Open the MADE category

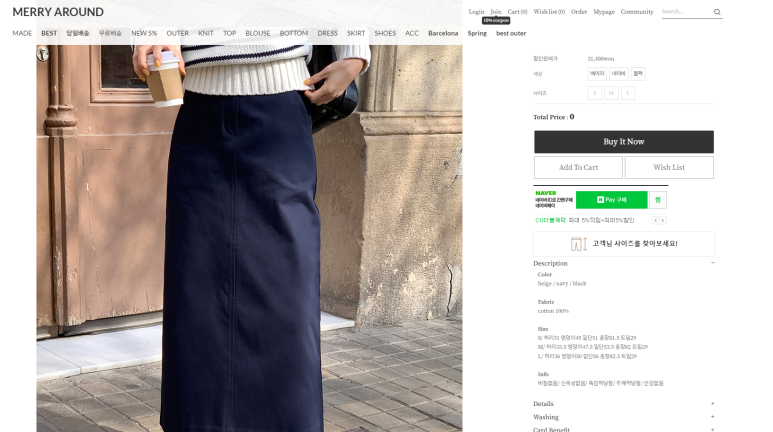tap(22, 33)
